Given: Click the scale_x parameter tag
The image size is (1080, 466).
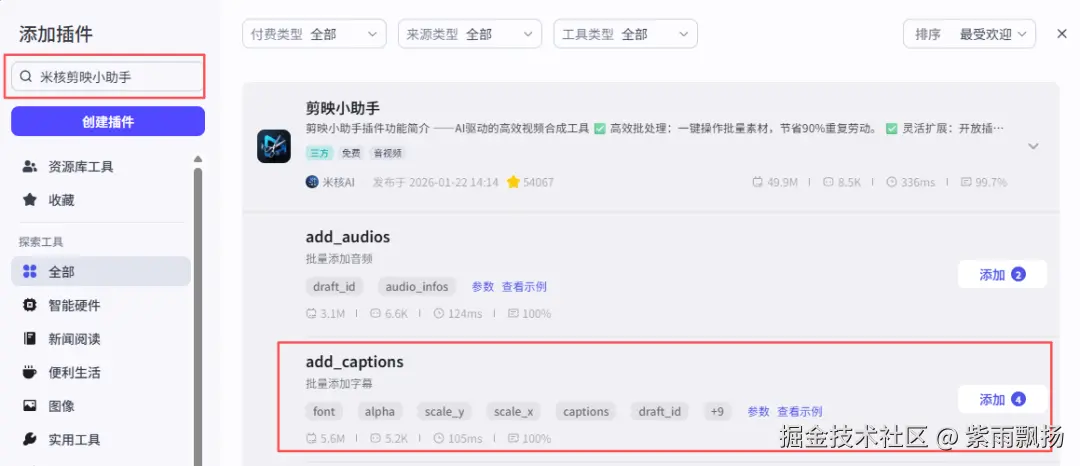Looking at the screenshot, I should (514, 412).
